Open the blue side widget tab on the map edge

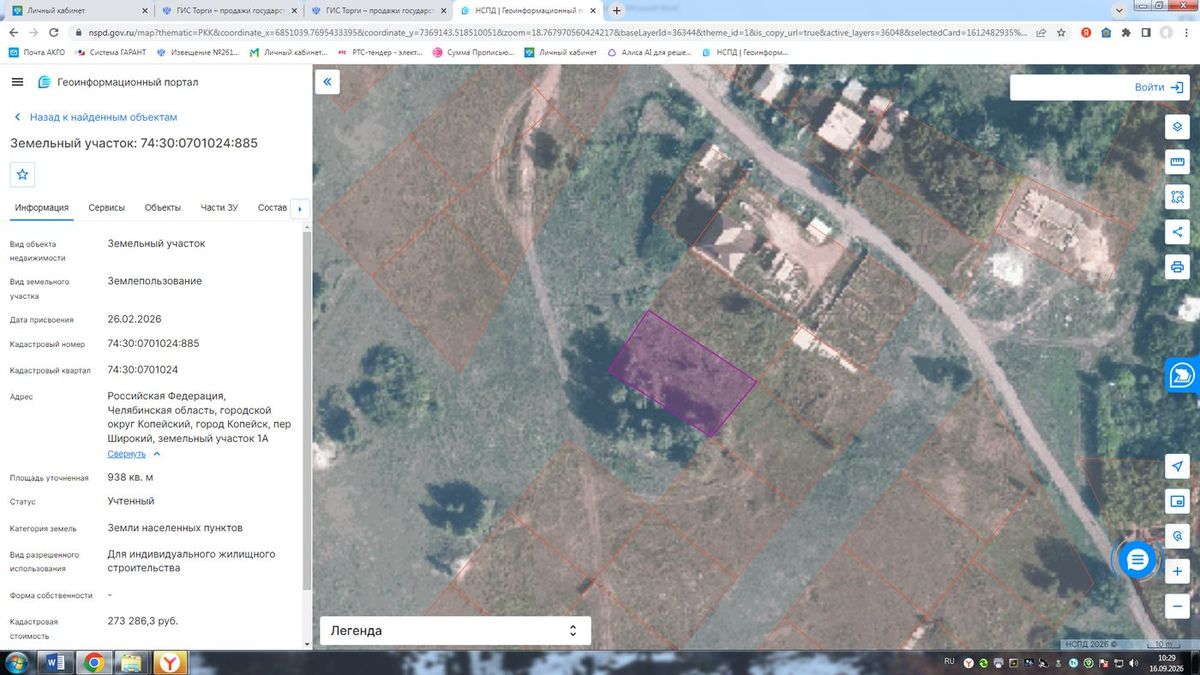tap(1183, 375)
